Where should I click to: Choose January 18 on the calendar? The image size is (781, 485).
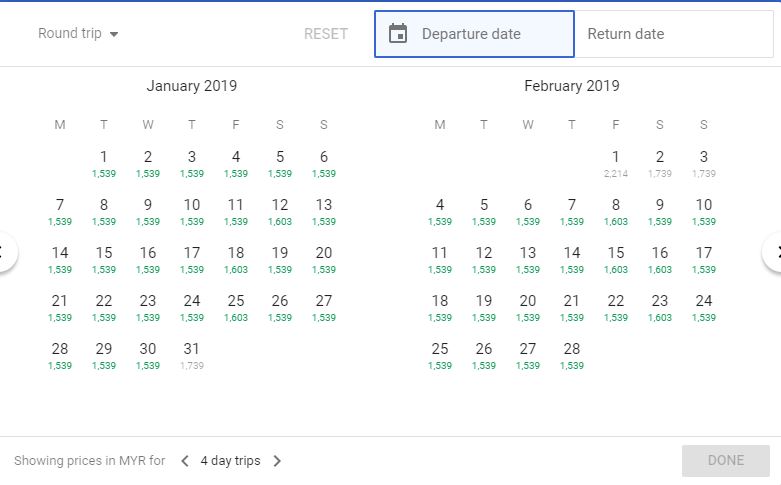(x=236, y=257)
